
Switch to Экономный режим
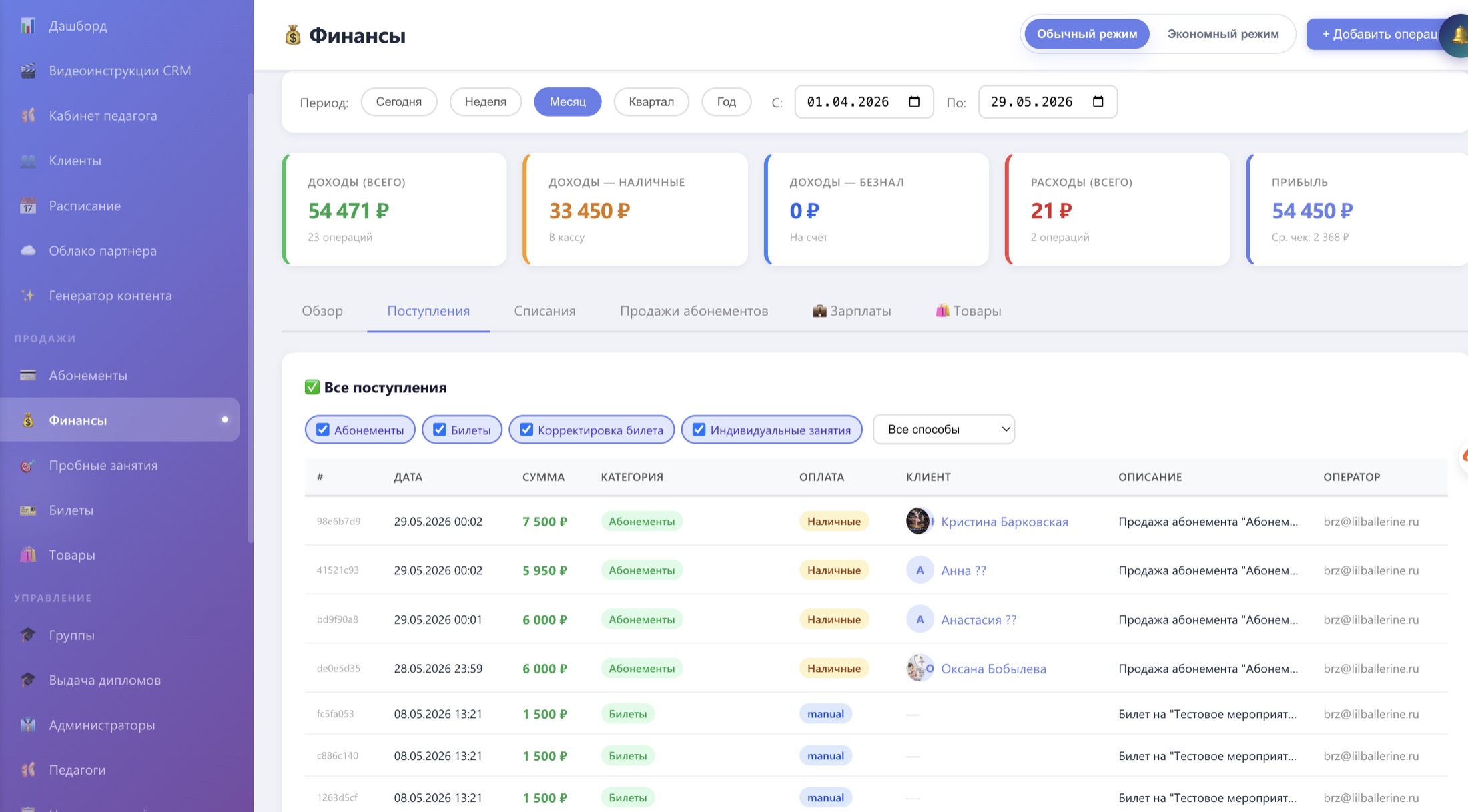(x=1222, y=34)
